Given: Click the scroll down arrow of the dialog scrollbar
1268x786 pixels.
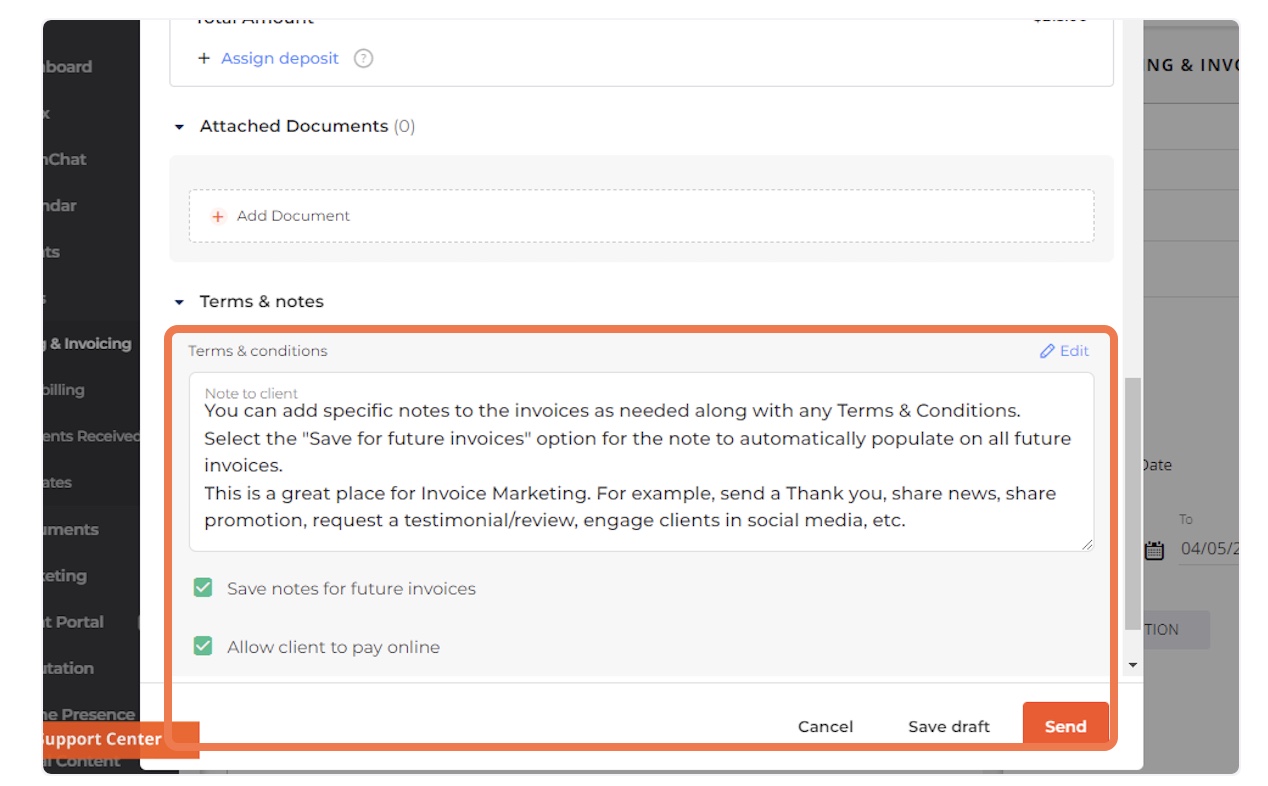Looking at the screenshot, I should (1133, 665).
